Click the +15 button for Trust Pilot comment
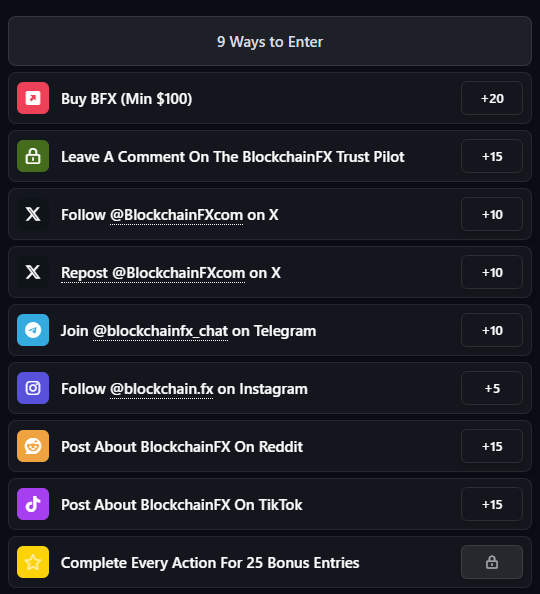Viewport: 540px width, 594px height. coord(492,156)
